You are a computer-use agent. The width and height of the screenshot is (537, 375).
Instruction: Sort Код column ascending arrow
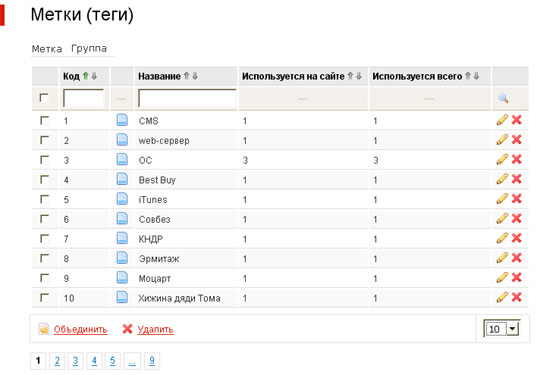pyautogui.click(x=86, y=76)
